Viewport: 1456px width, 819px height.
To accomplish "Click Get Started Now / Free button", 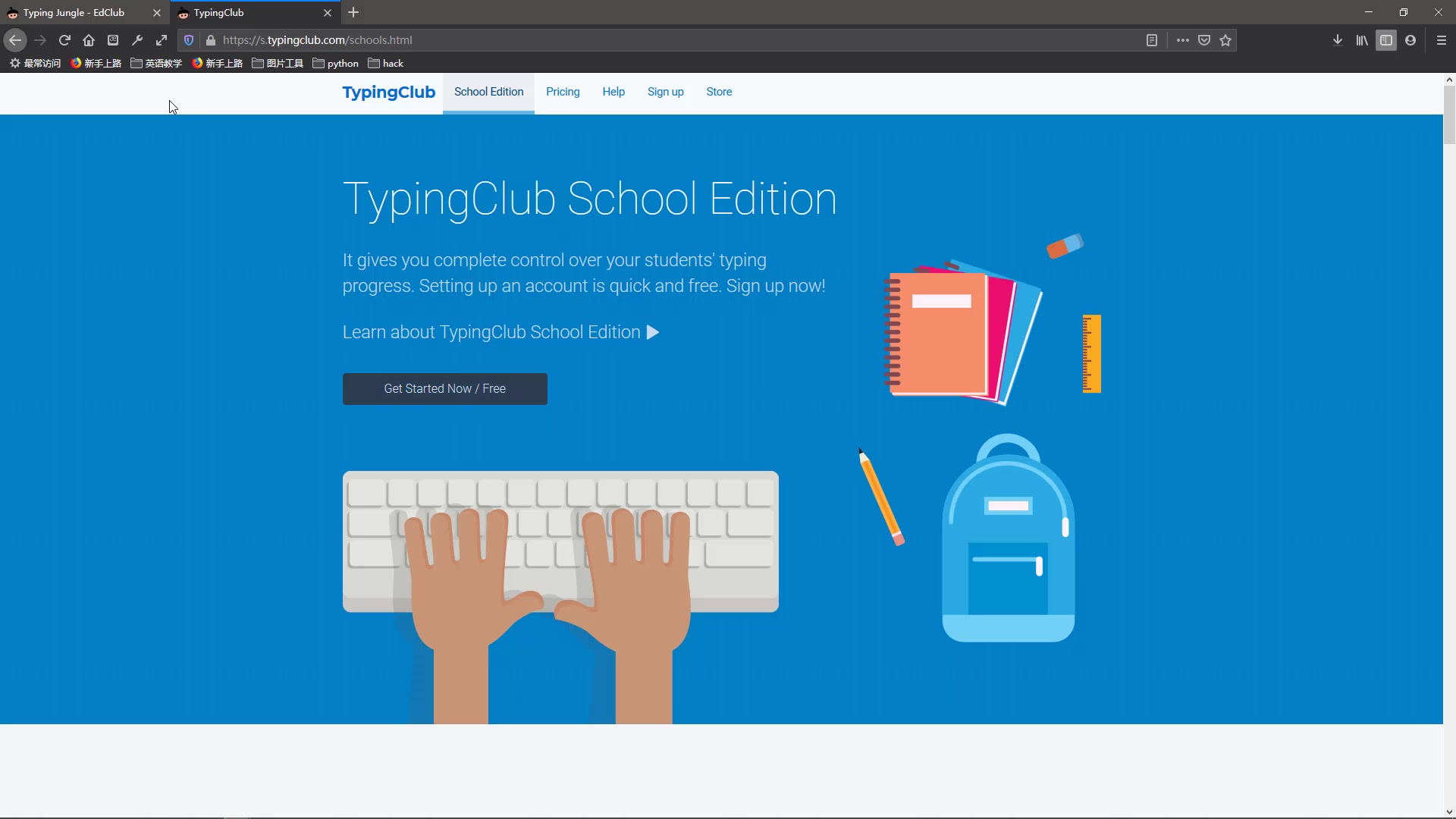I will (445, 389).
